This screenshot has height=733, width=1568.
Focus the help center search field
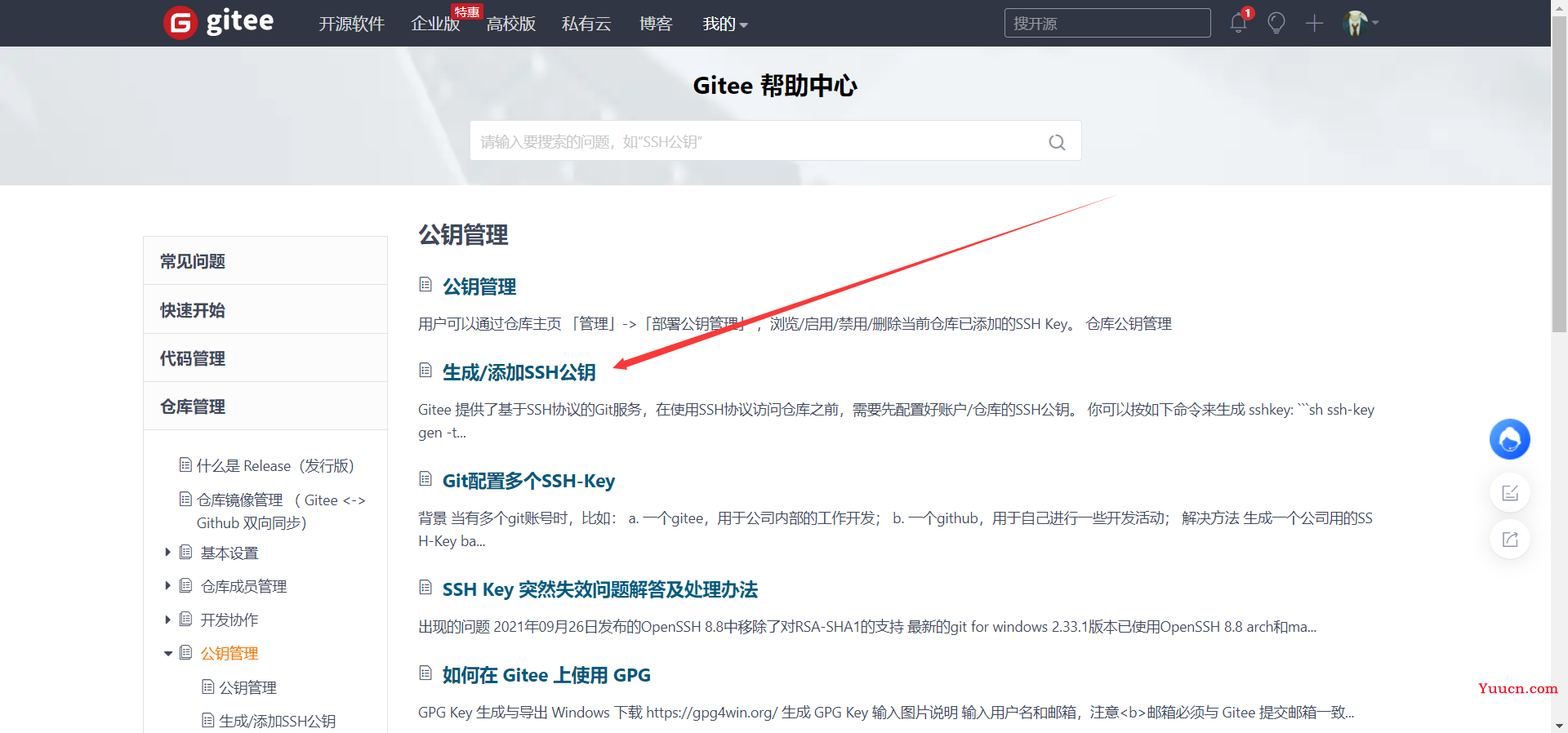point(776,140)
